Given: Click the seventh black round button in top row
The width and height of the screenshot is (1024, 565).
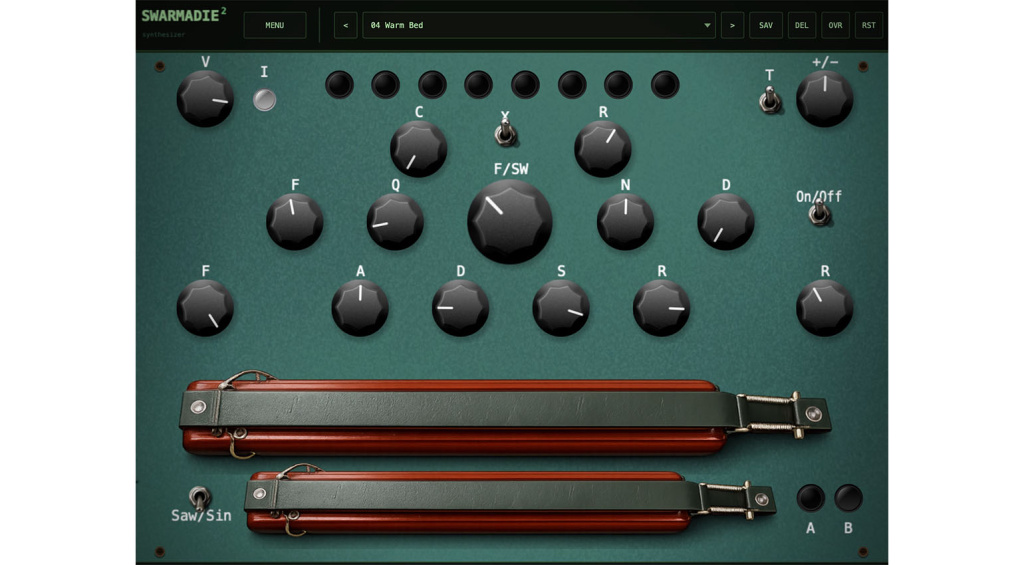Looking at the screenshot, I should click(x=618, y=85).
